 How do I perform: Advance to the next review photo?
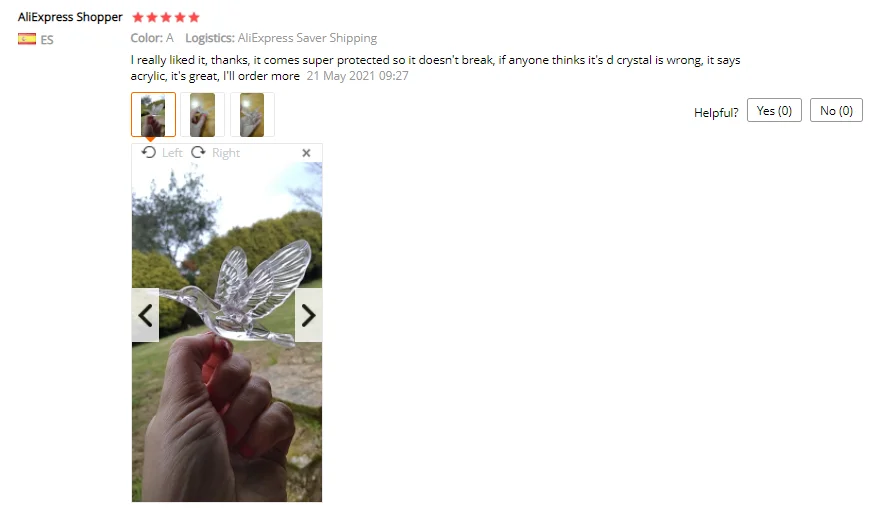coord(309,315)
